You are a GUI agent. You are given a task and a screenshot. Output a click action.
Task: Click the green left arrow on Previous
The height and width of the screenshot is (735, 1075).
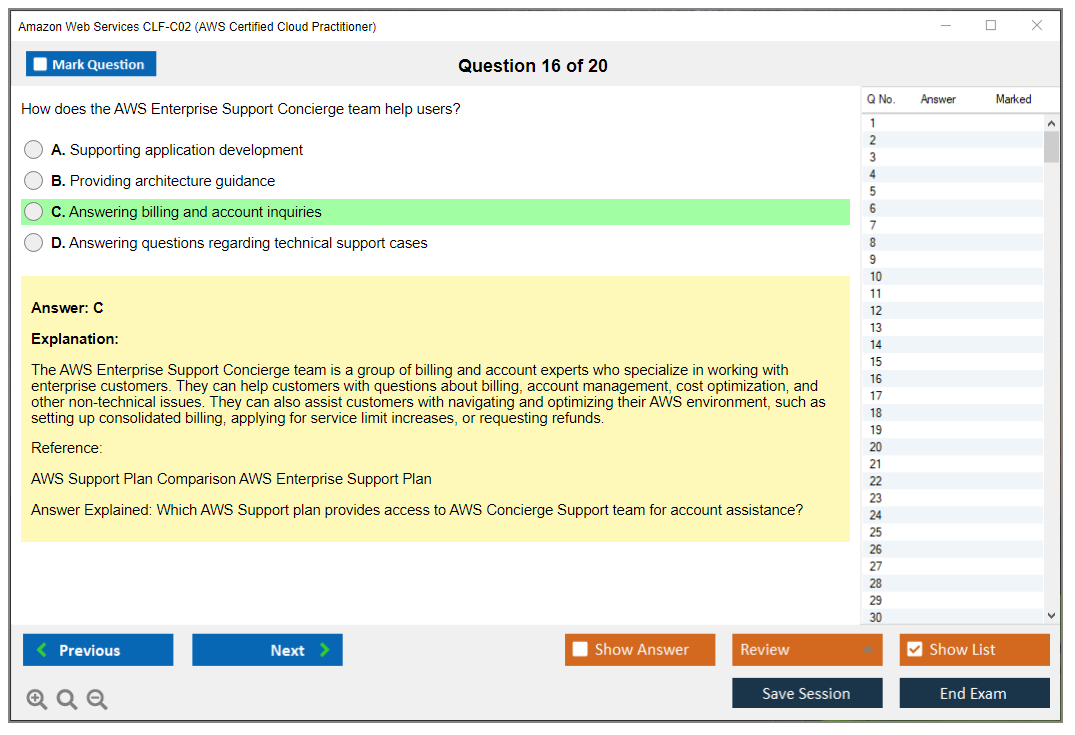tap(42, 650)
